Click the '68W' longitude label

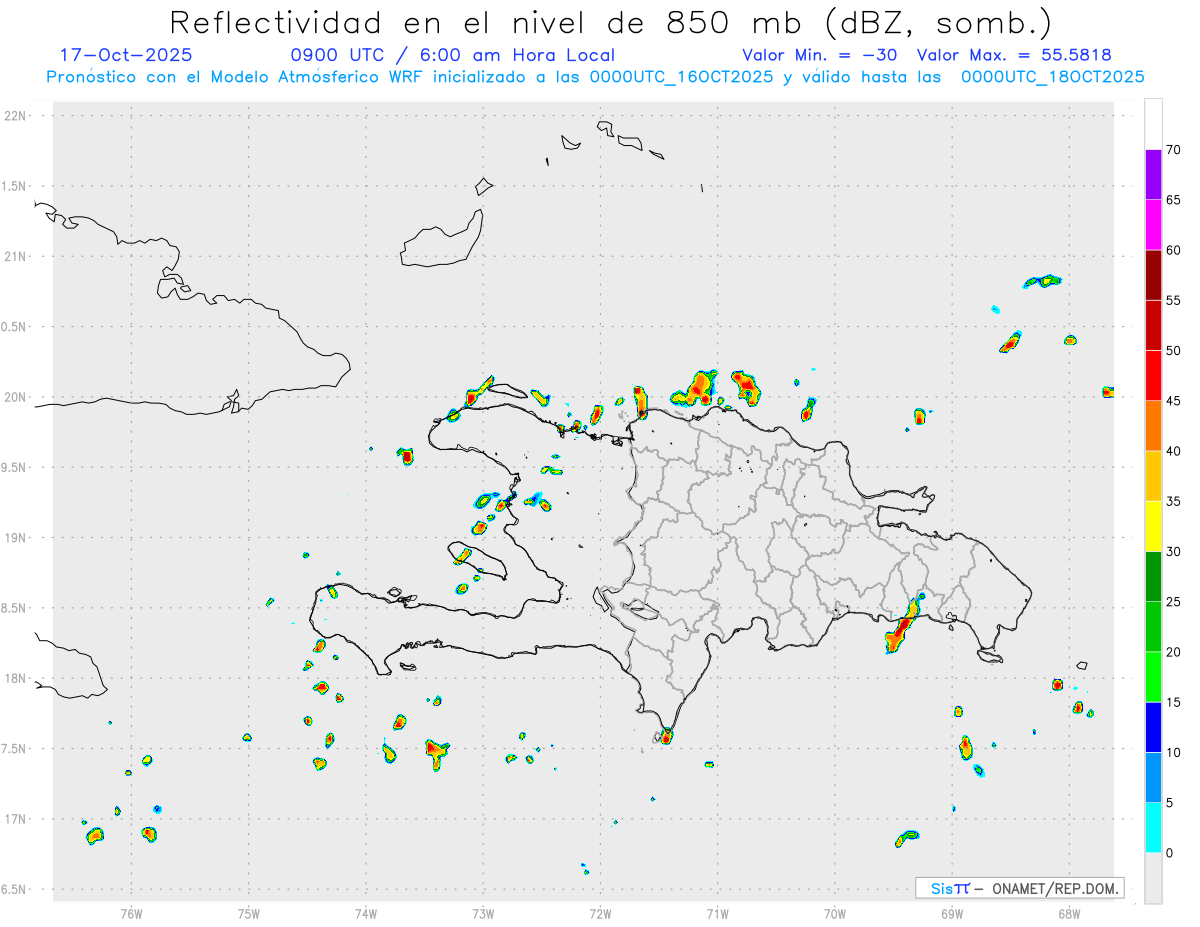1069,913
